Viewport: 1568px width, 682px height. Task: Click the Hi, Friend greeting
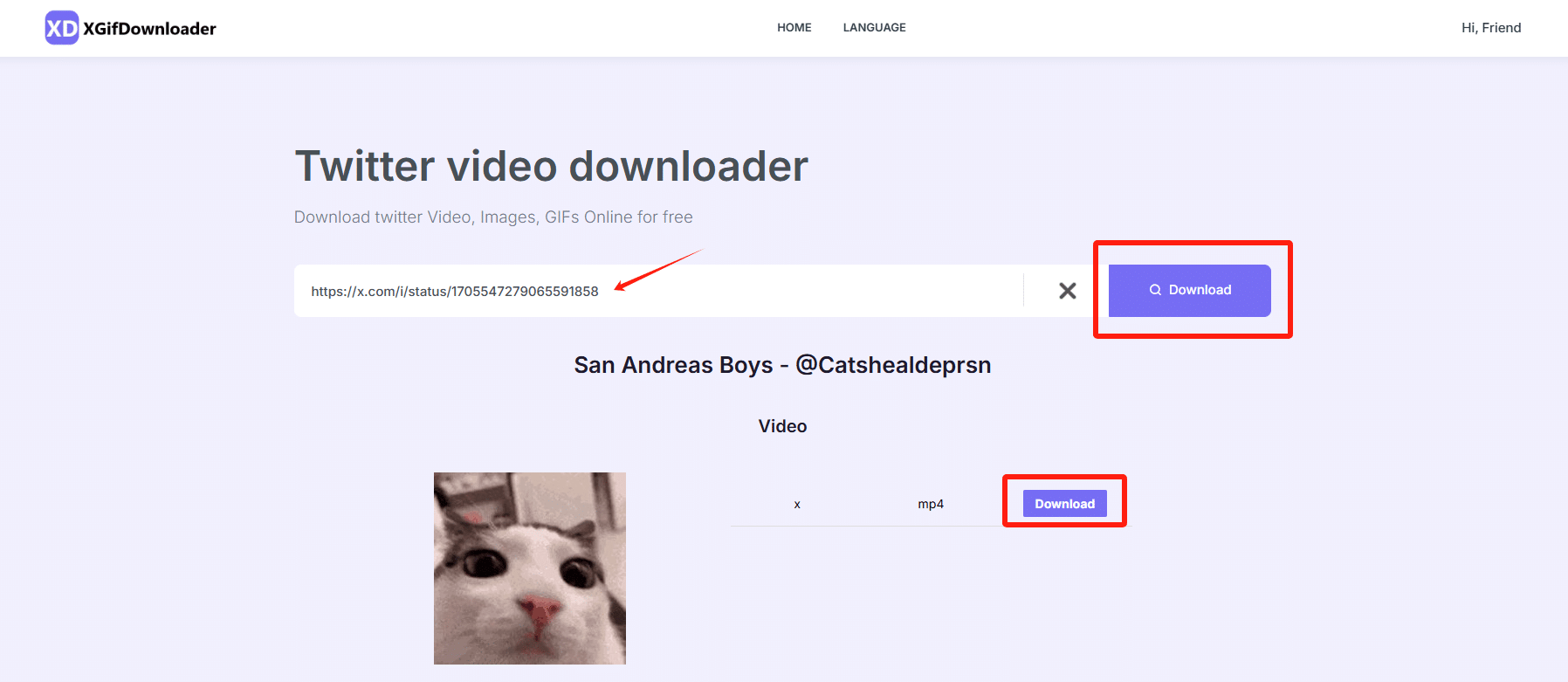pyautogui.click(x=1491, y=28)
